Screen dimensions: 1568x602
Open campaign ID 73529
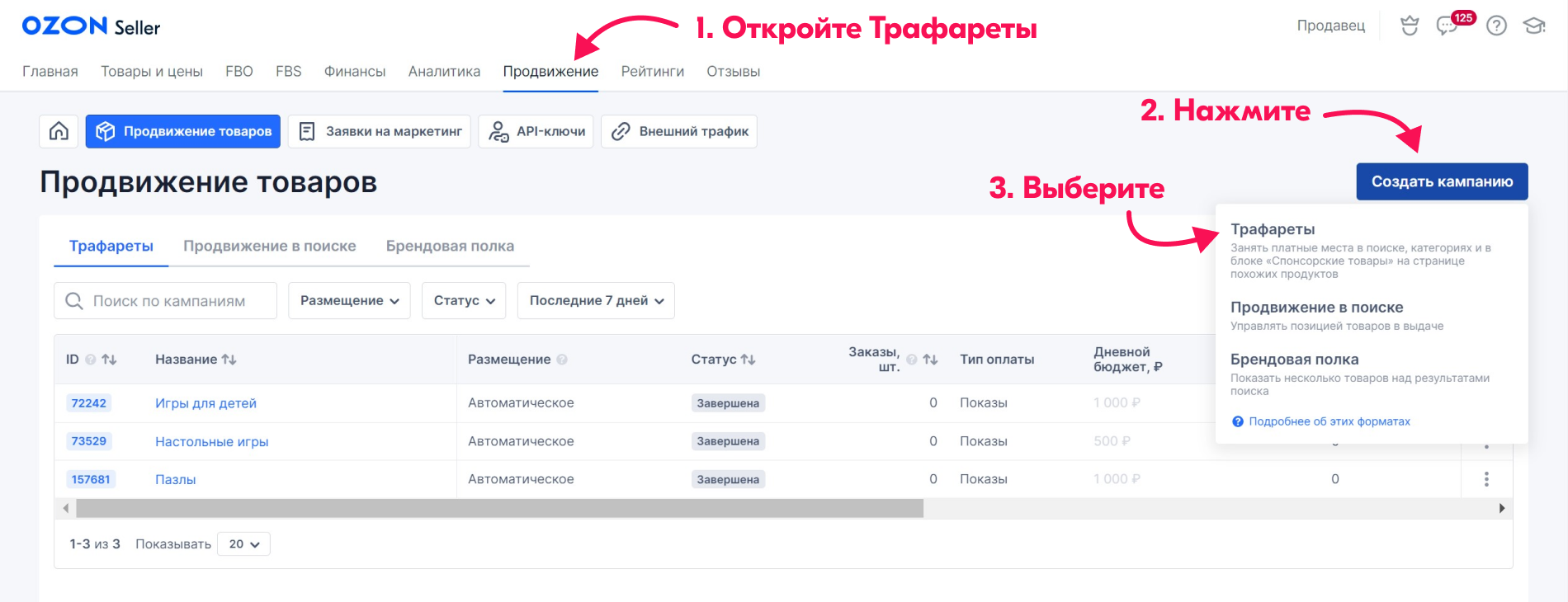tap(88, 441)
